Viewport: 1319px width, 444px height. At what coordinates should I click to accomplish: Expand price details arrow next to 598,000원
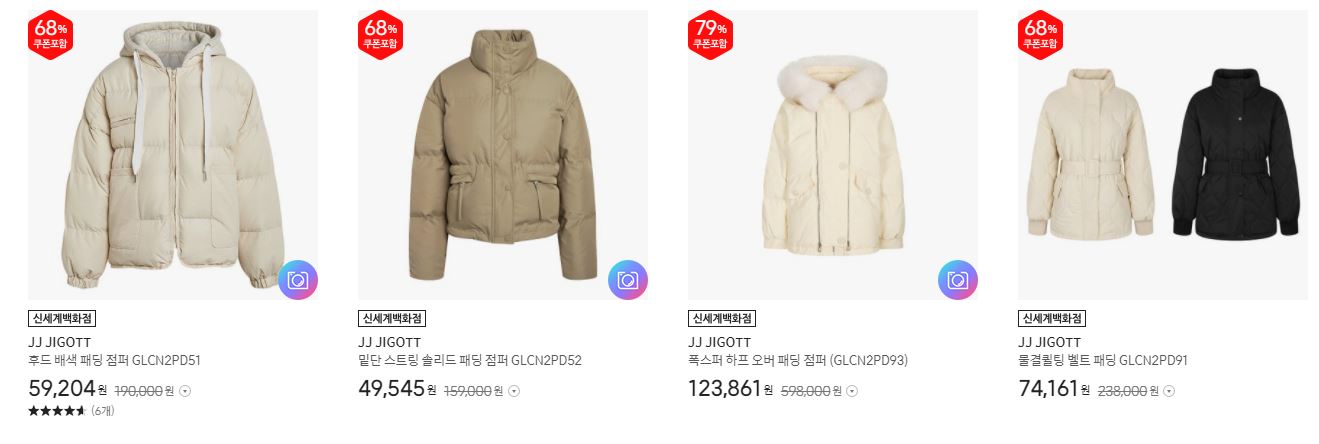tap(852, 391)
